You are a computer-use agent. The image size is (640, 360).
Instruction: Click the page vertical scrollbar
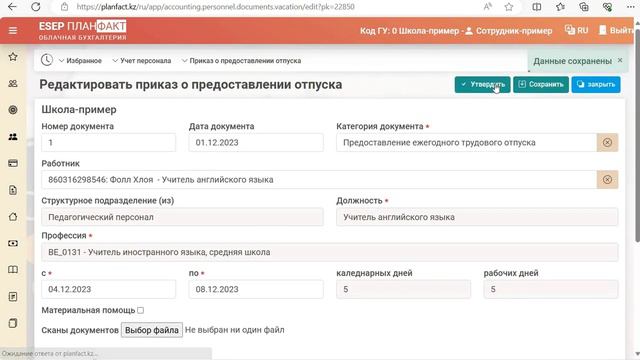point(637,135)
